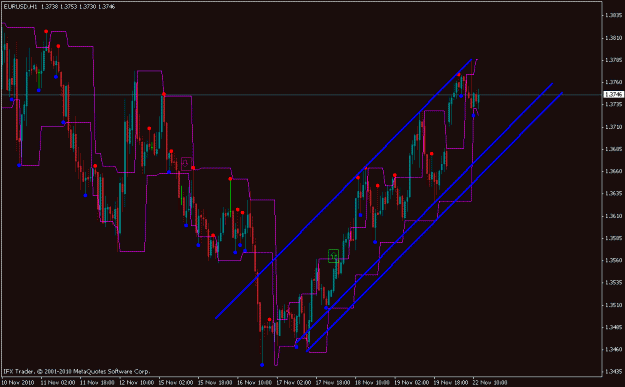The image size is (625, 387).
Task: Click the 15 Nov 18:00 time label
Action: 215,383
